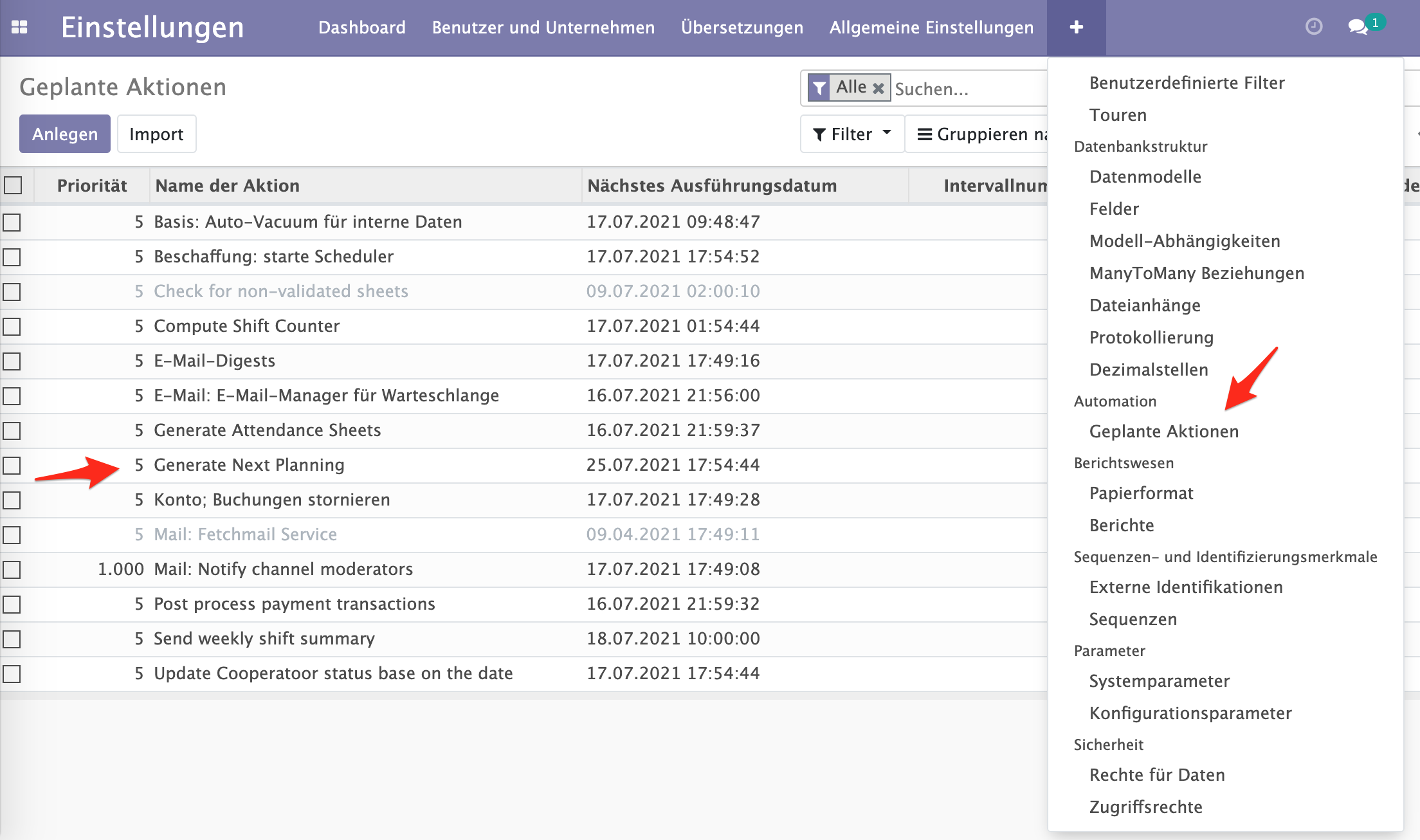Select Touren menu entry

[1118, 115]
